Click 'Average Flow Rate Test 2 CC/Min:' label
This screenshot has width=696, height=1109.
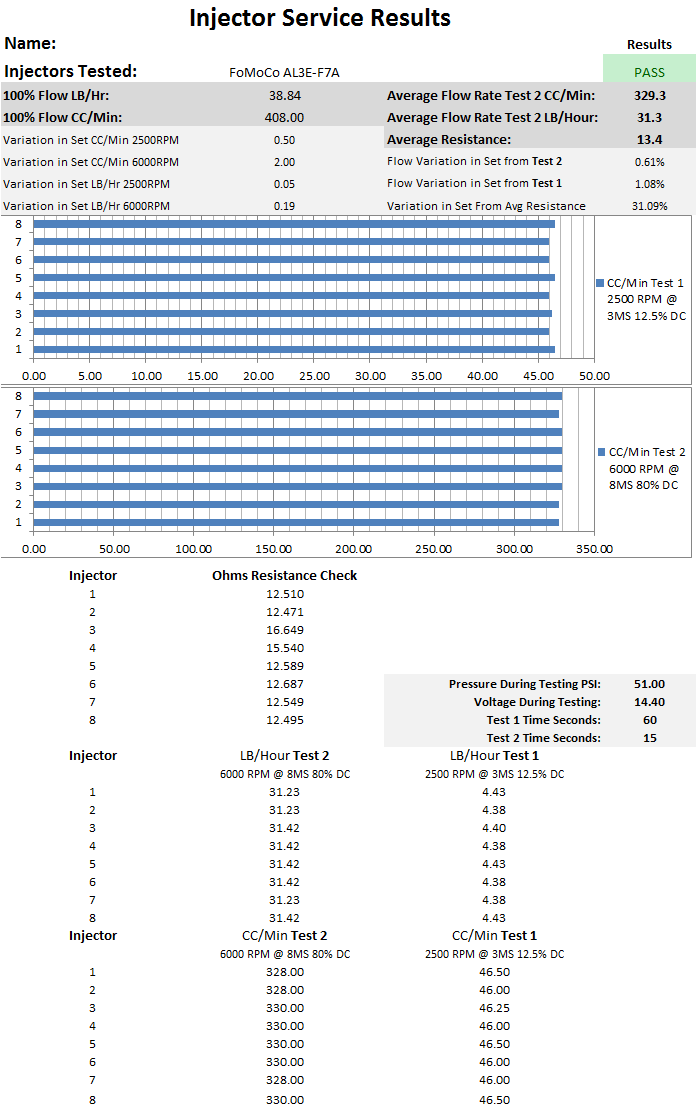(x=491, y=95)
